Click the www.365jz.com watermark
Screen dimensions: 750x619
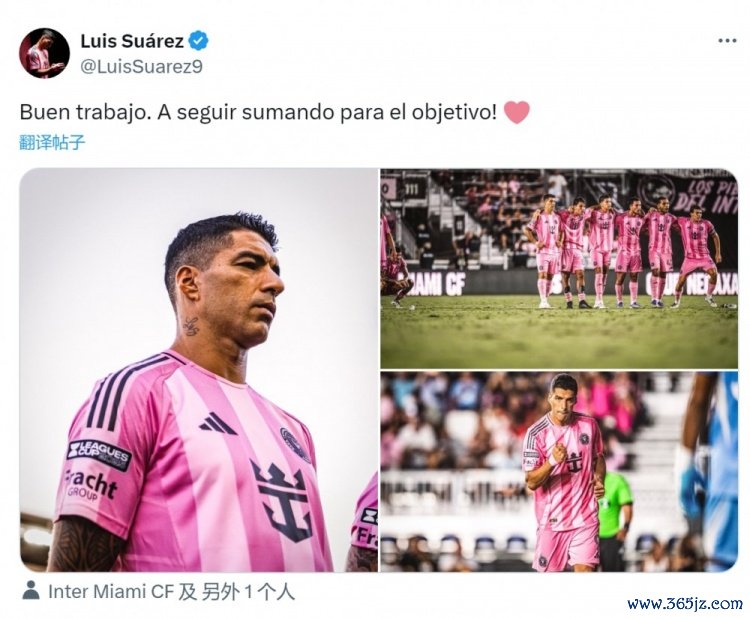(x=685, y=604)
